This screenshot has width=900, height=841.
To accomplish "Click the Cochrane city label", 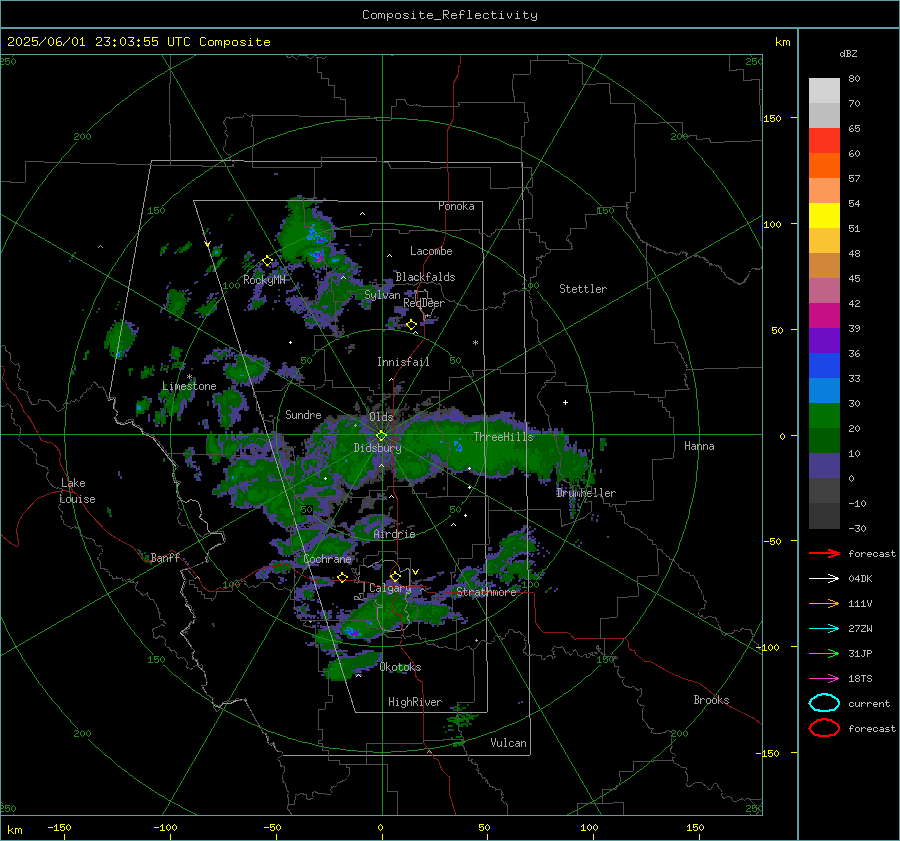I will click(327, 559).
